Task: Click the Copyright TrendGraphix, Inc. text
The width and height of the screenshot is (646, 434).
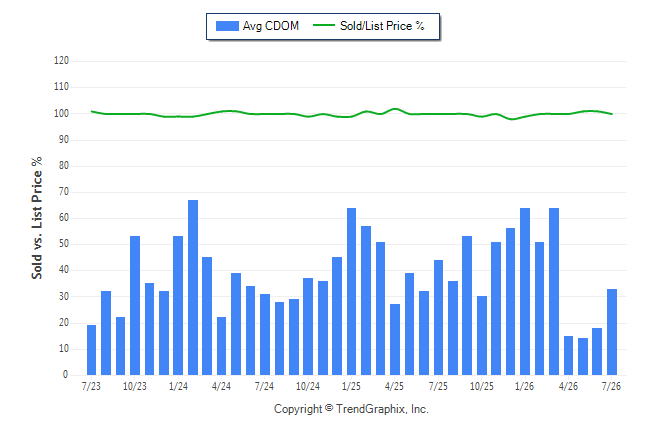Action: pyautogui.click(x=351, y=409)
